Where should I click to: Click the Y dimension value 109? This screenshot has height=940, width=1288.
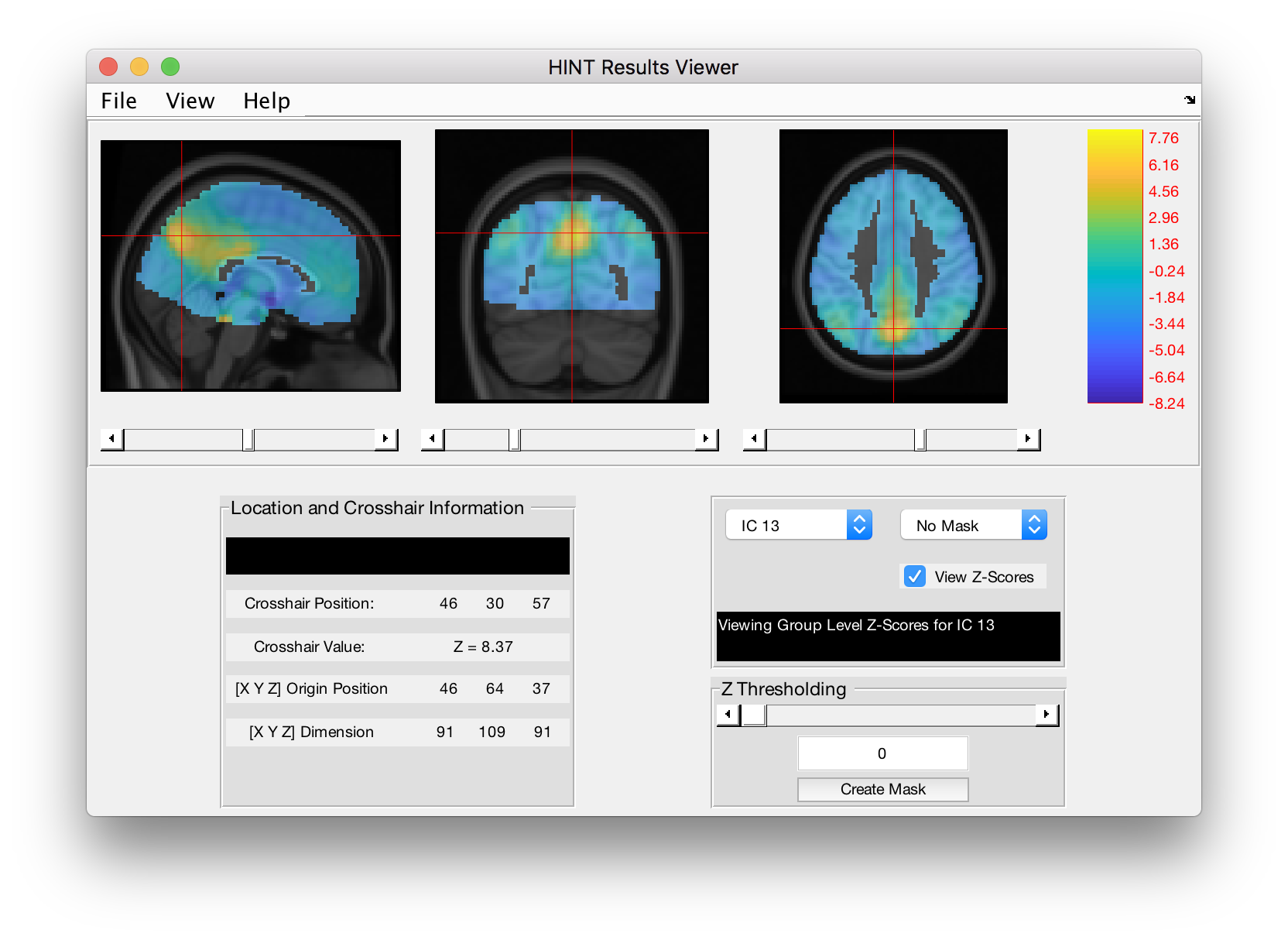pos(492,732)
